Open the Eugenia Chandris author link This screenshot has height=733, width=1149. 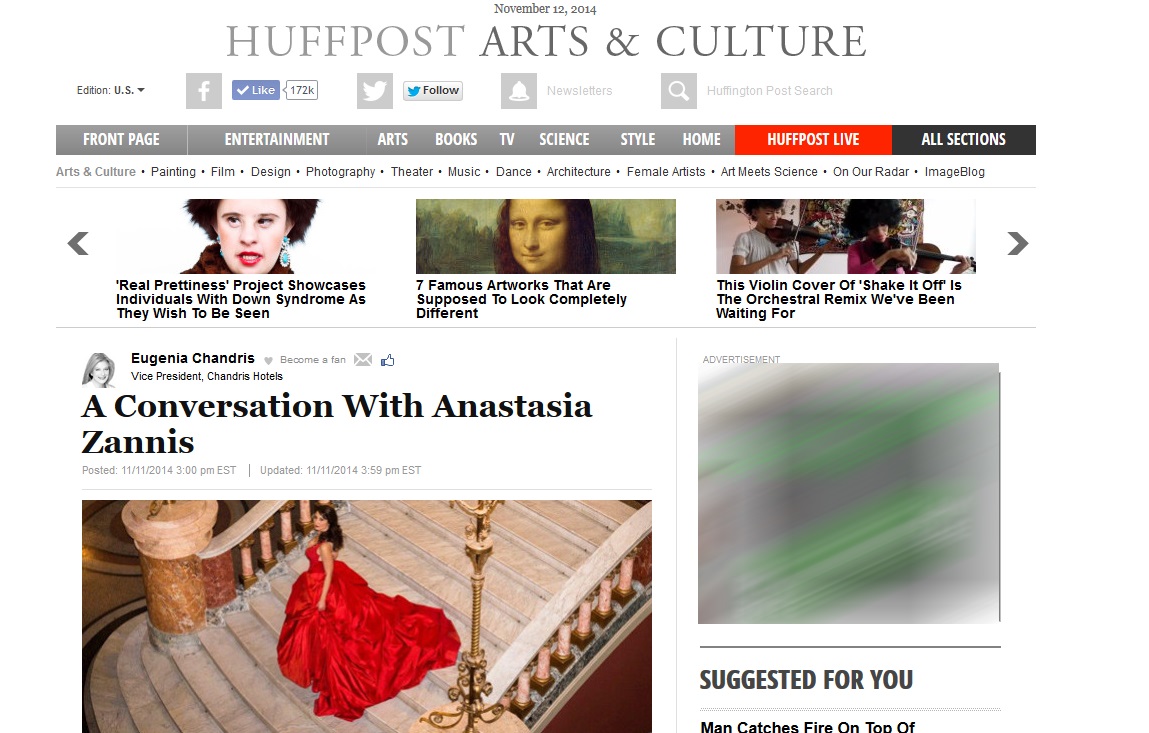pos(193,358)
